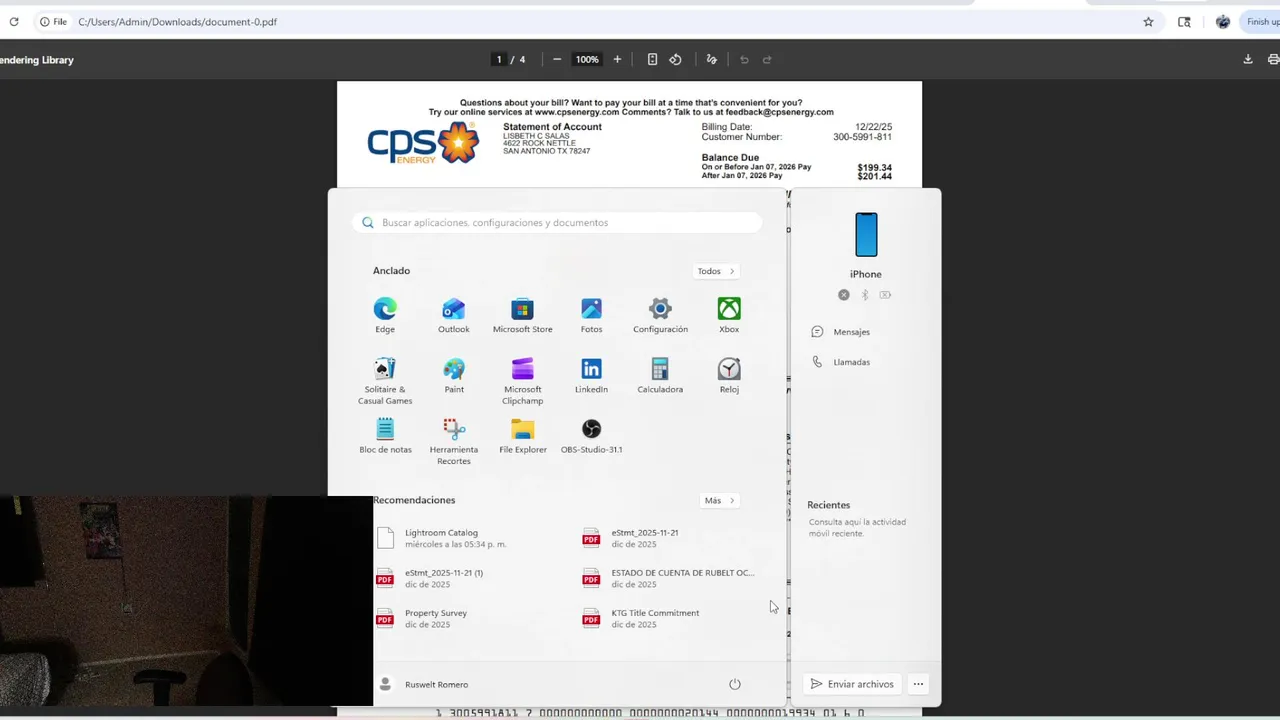Screen dimensions: 1280x720
Task: Click the 100% zoom level field
Action: pyautogui.click(x=587, y=60)
